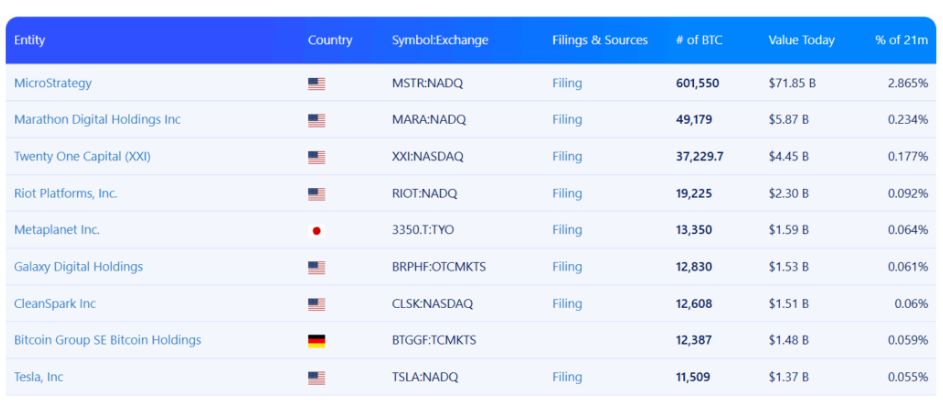This screenshot has width=943, height=406.
Task: Sort by the Value Today column header
Action: (x=801, y=40)
